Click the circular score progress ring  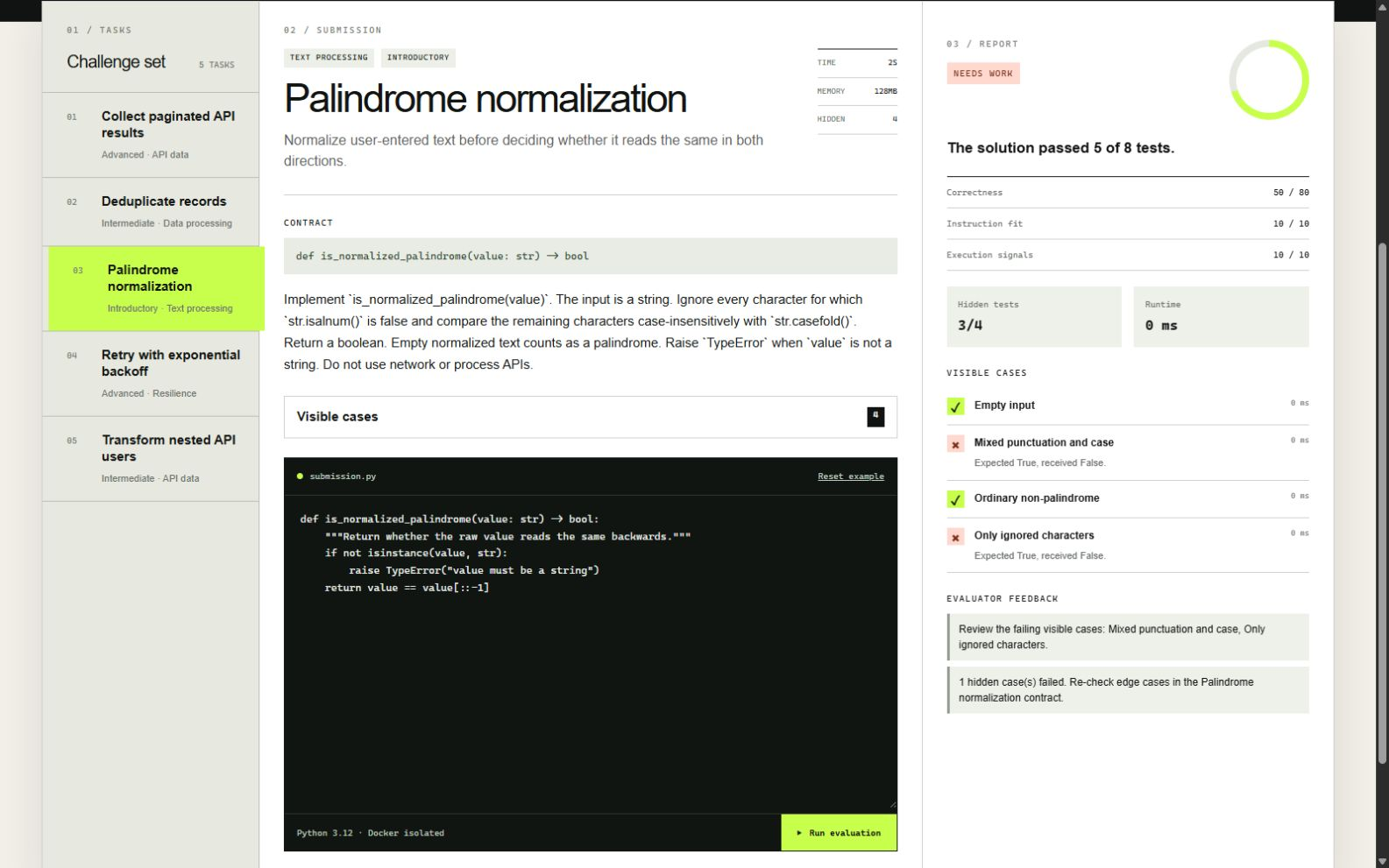click(x=1268, y=80)
